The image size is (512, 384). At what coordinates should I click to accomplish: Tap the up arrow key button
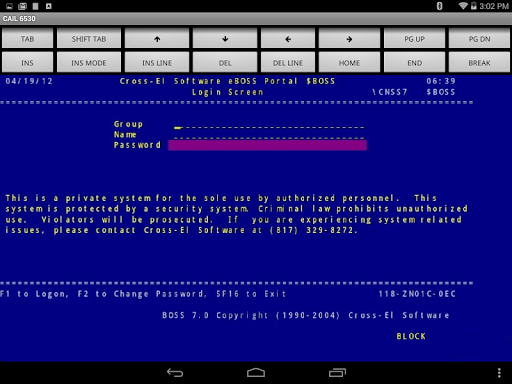[x=157, y=39]
